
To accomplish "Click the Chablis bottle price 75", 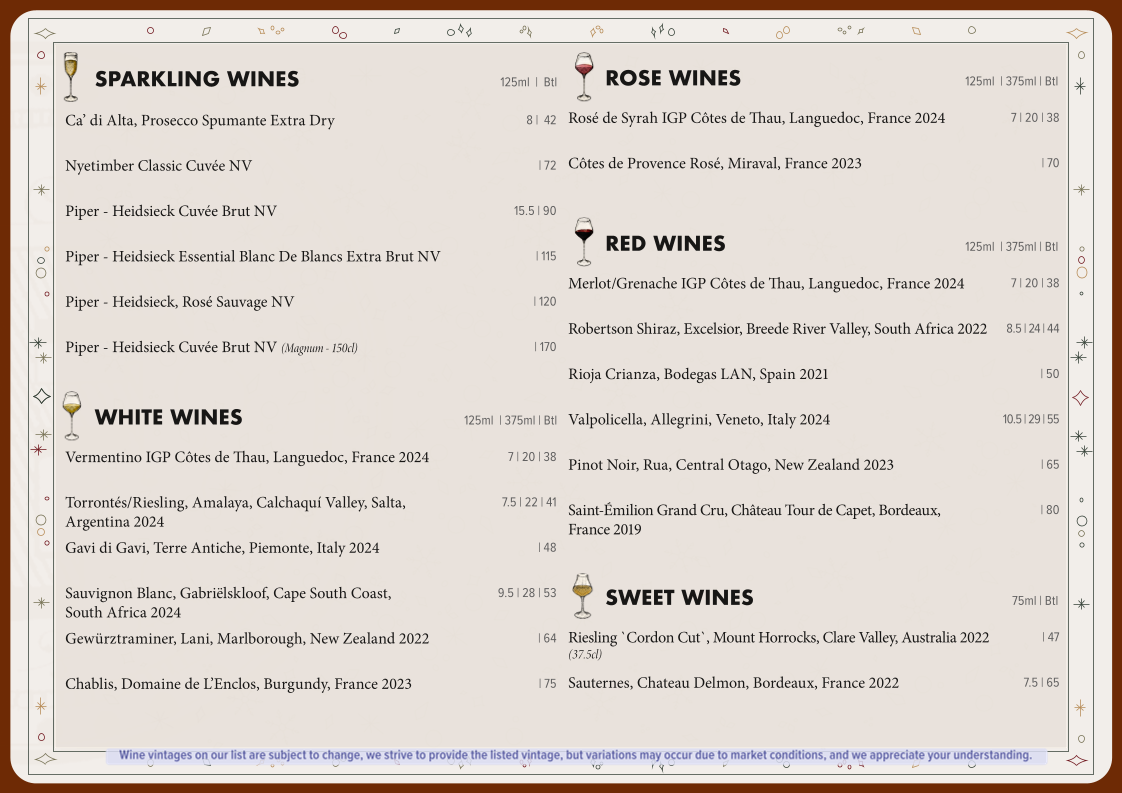I will (547, 684).
